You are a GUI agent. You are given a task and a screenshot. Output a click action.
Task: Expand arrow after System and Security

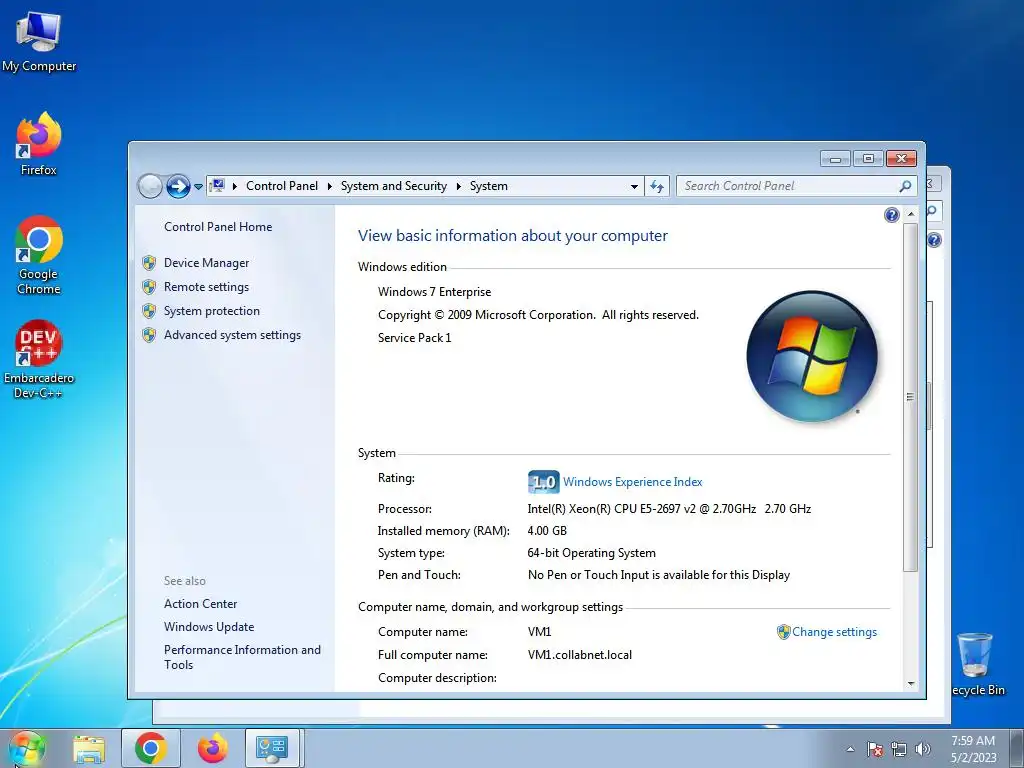(458, 186)
